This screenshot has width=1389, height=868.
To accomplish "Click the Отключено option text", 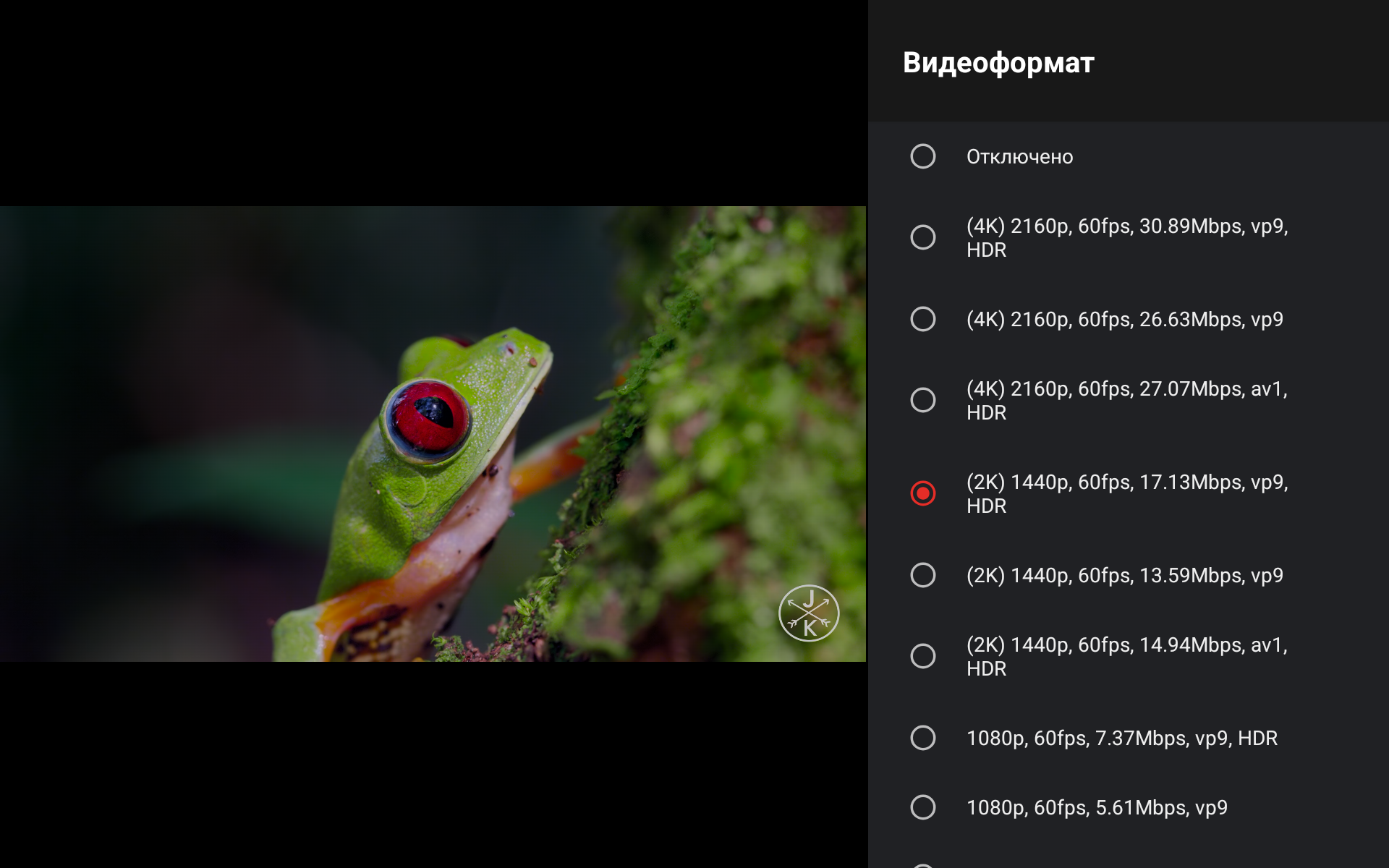I will tap(1019, 157).
